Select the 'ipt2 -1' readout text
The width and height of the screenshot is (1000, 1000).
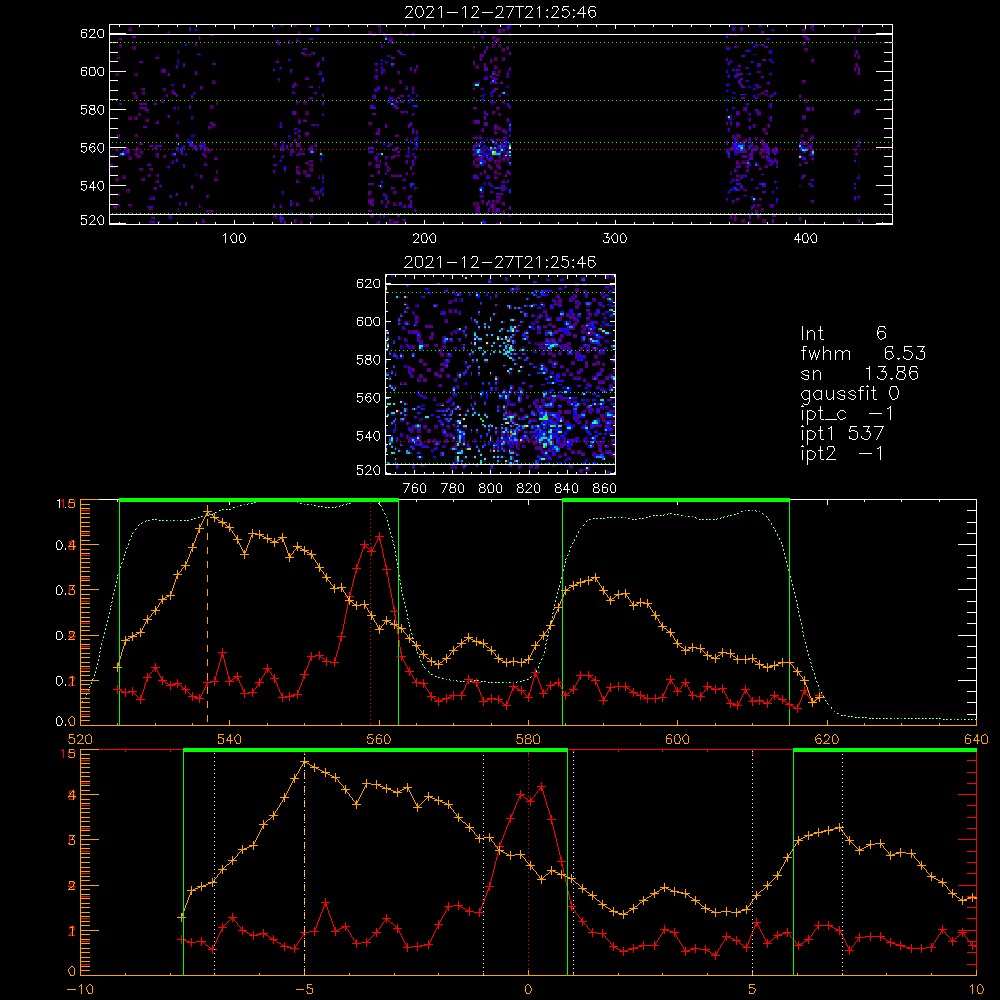tap(842, 453)
